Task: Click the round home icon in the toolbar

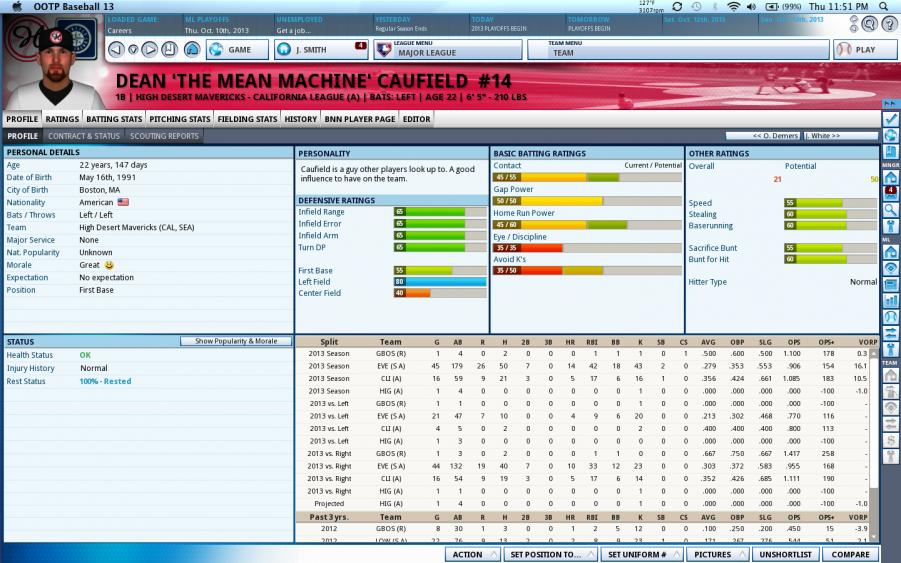Action: 192,49
